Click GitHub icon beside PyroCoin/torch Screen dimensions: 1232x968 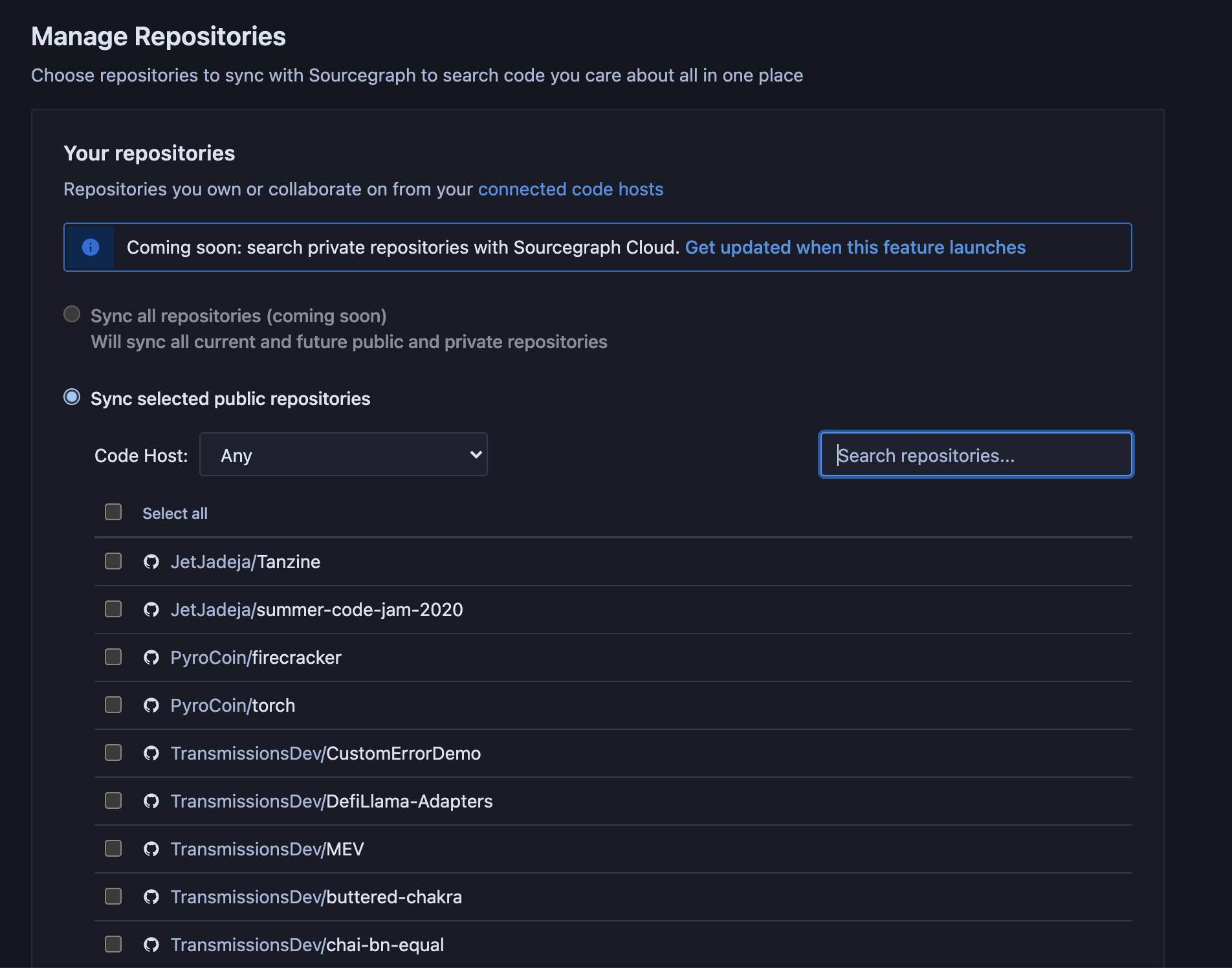[x=151, y=705]
